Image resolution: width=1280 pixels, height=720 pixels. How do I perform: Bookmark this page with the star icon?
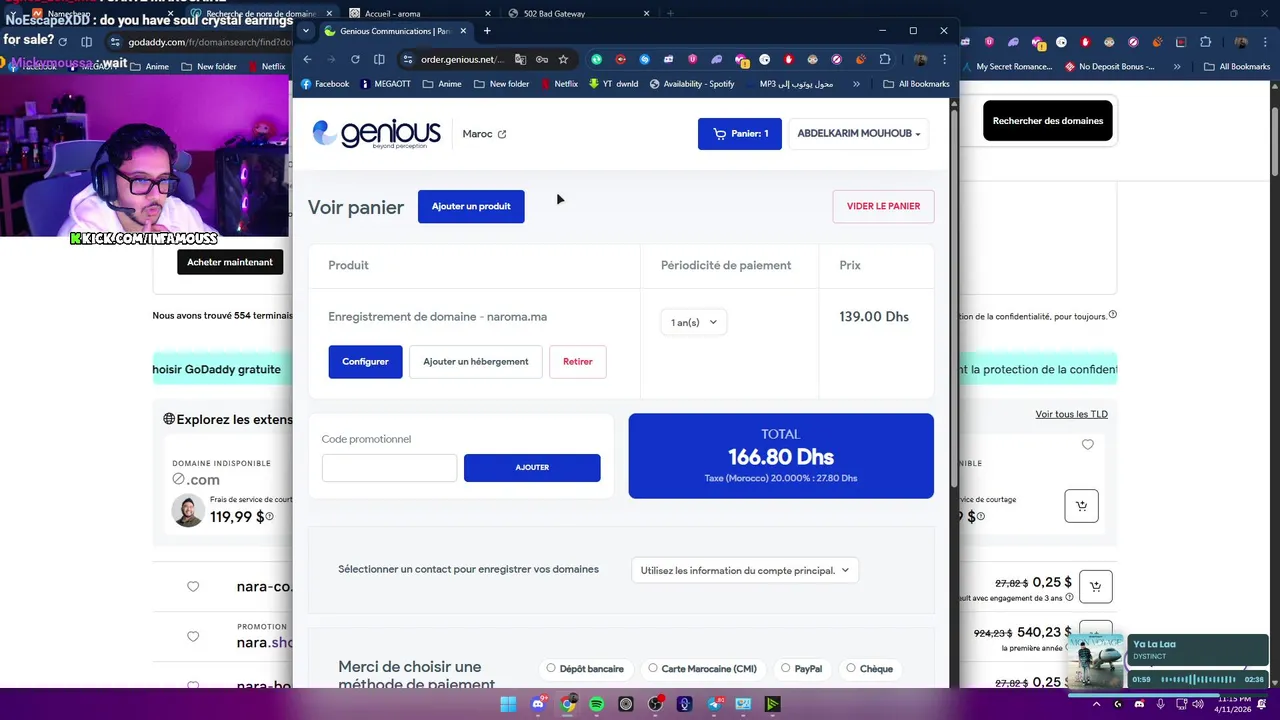tap(563, 59)
